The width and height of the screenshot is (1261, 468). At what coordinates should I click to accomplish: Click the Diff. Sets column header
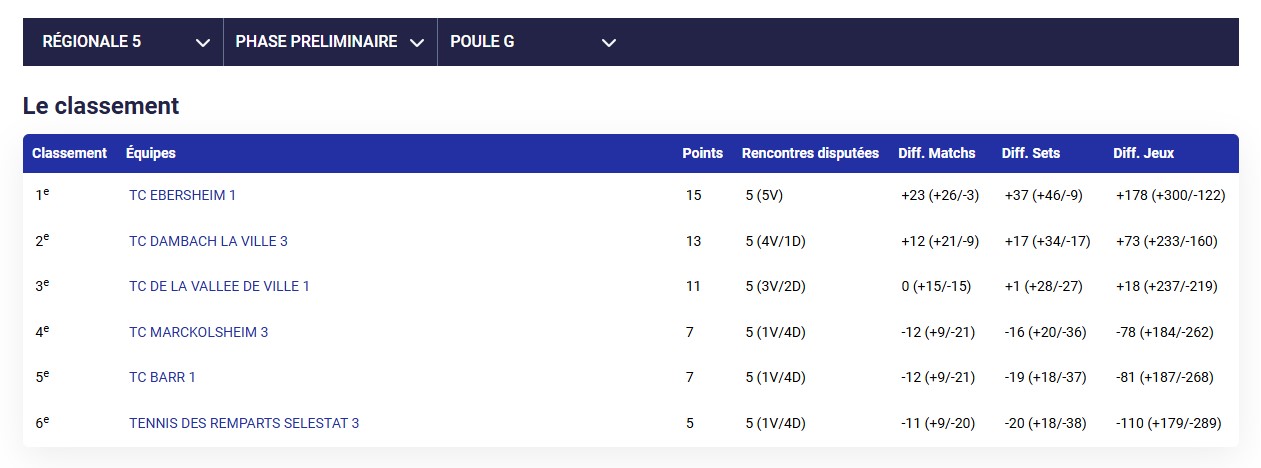click(1031, 154)
